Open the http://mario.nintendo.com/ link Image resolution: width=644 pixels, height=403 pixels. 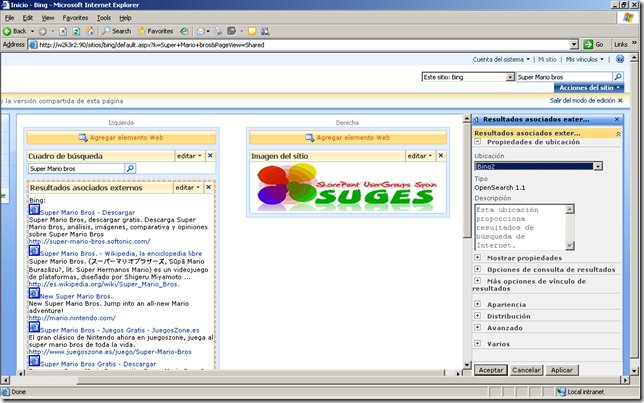[x=72, y=318]
